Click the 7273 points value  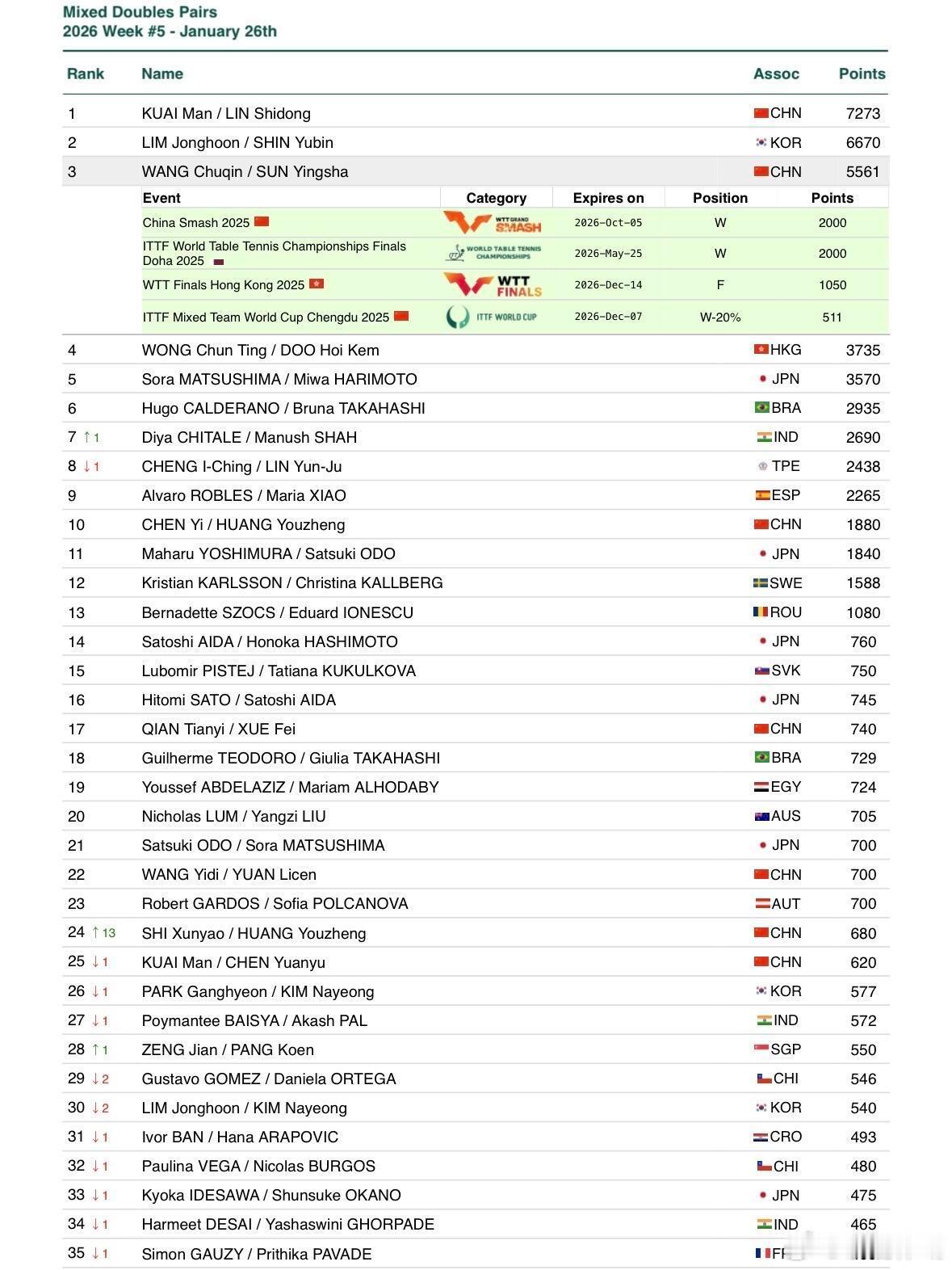coord(863,113)
